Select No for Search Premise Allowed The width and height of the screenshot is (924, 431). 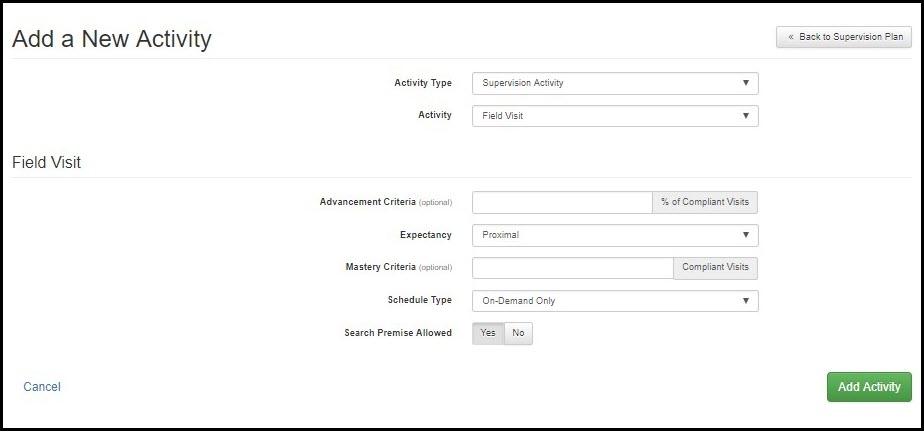click(518, 333)
